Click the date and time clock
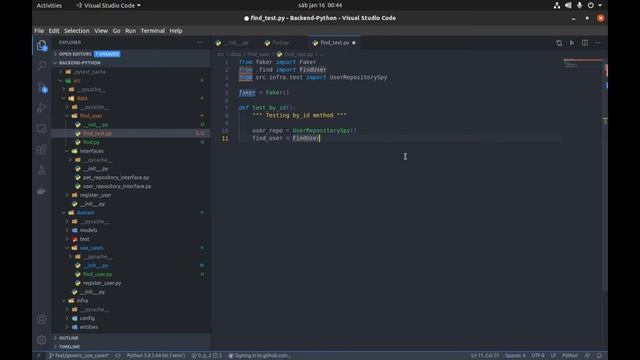Viewport: 640px width, 360px height. click(320, 5)
